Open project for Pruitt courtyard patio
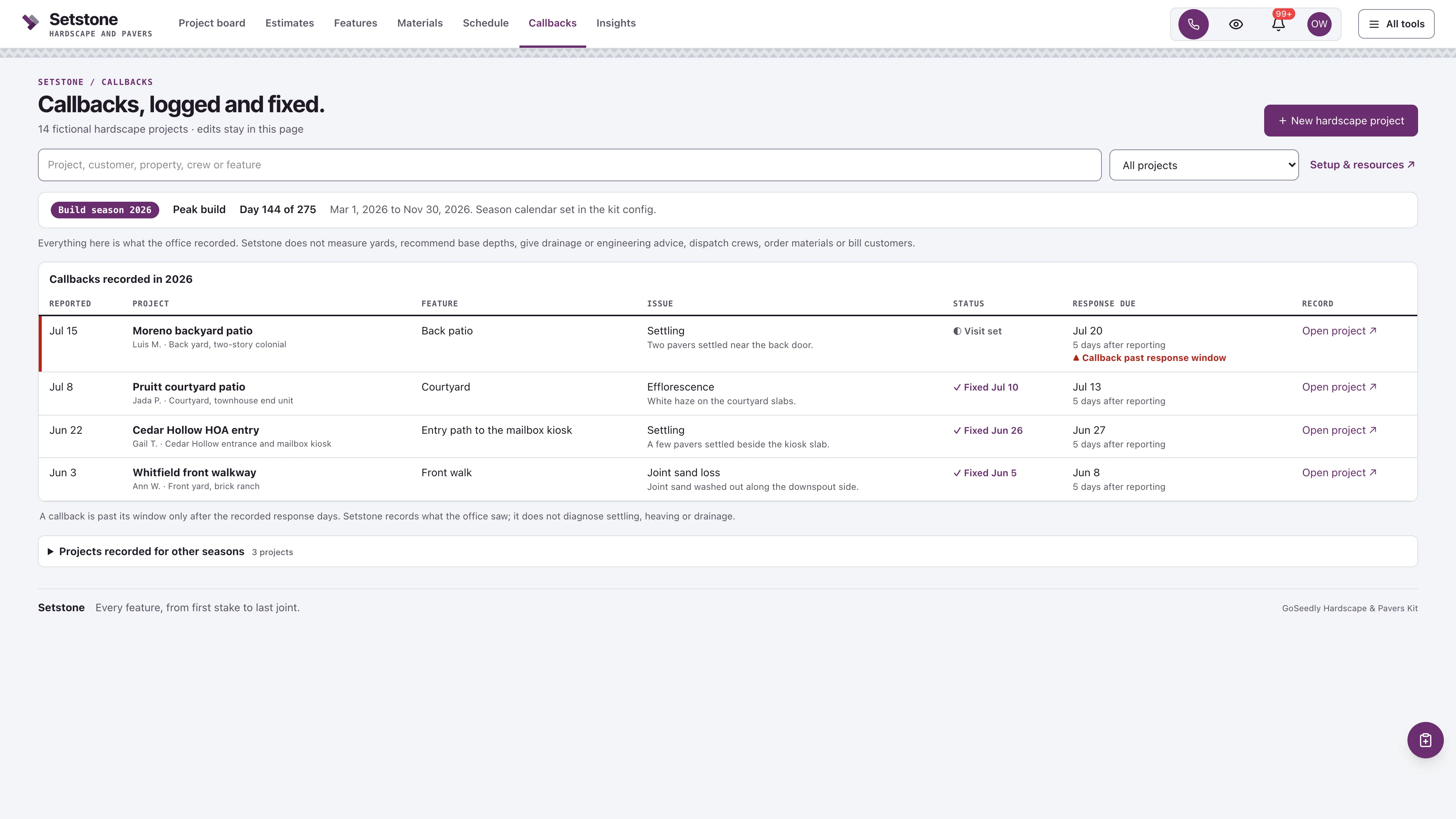The image size is (1456, 819). pyautogui.click(x=1339, y=387)
